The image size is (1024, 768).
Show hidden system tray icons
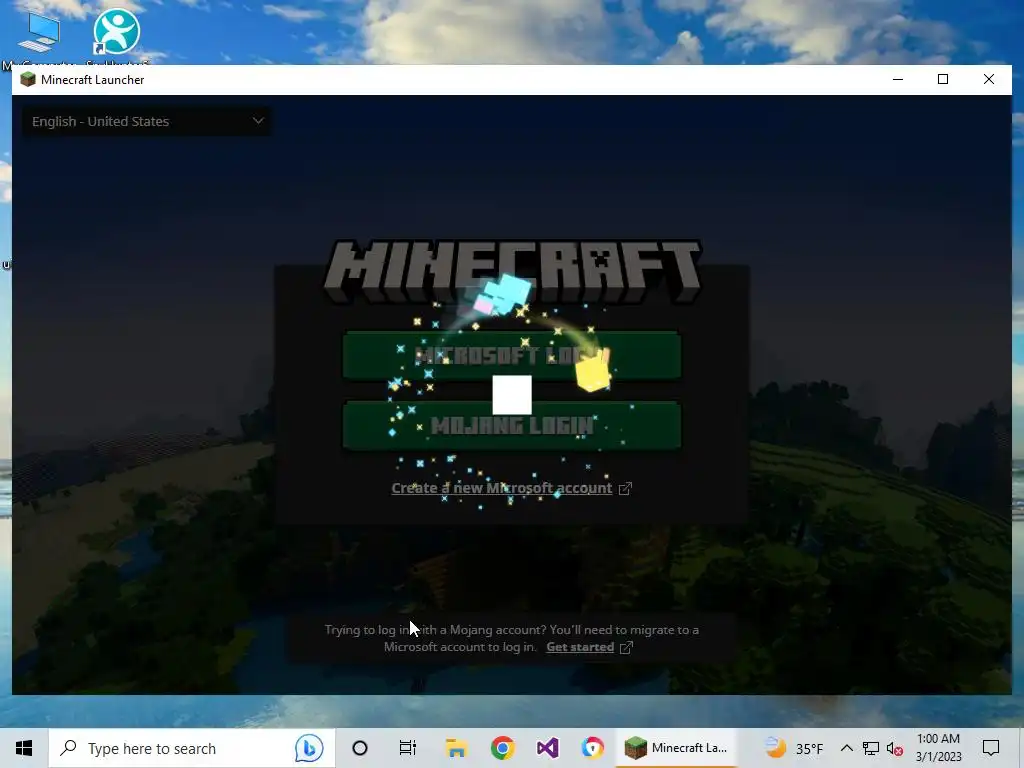click(846, 748)
